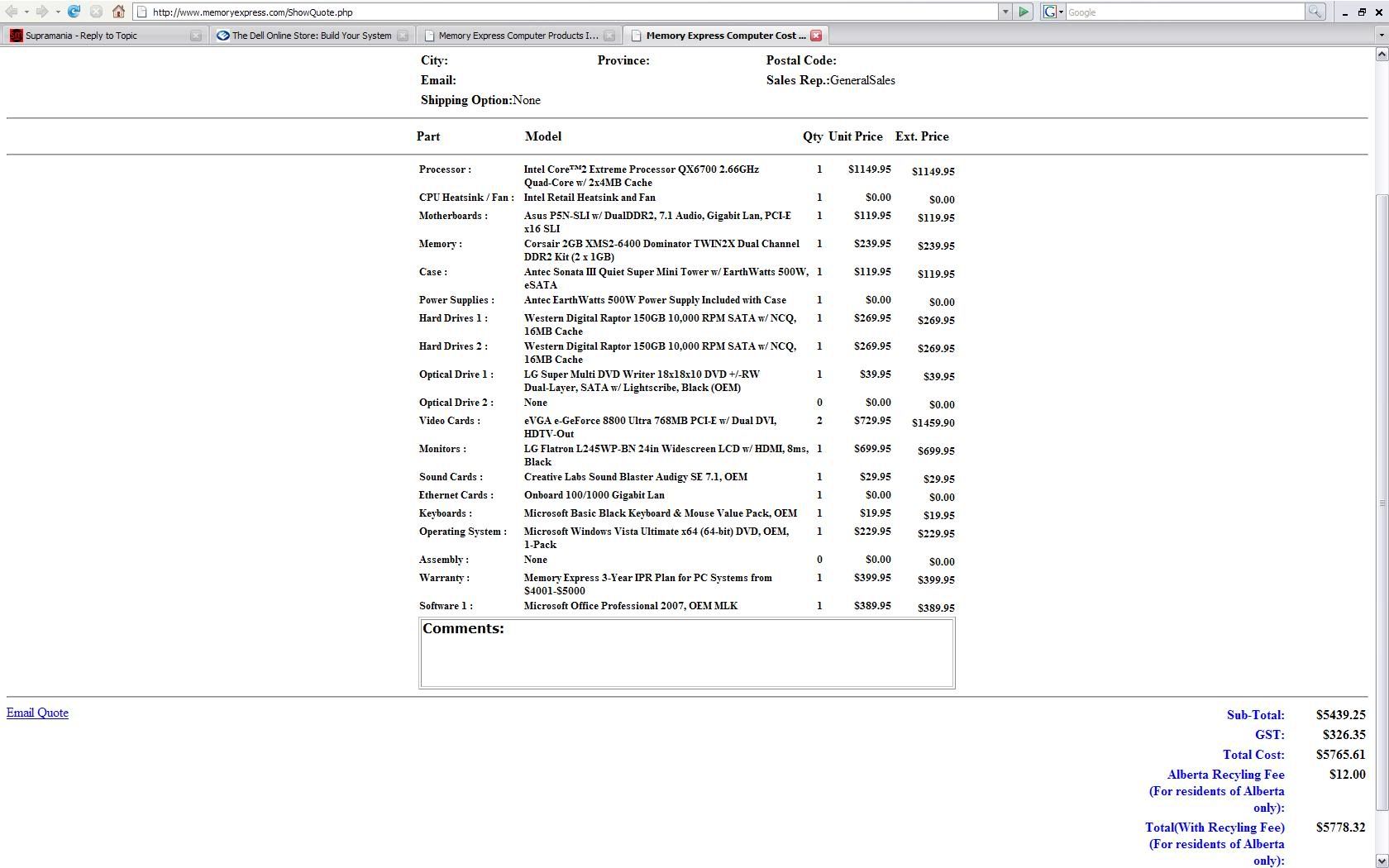1389x868 pixels.
Task: Restore down the browser window
Action: point(1362,12)
